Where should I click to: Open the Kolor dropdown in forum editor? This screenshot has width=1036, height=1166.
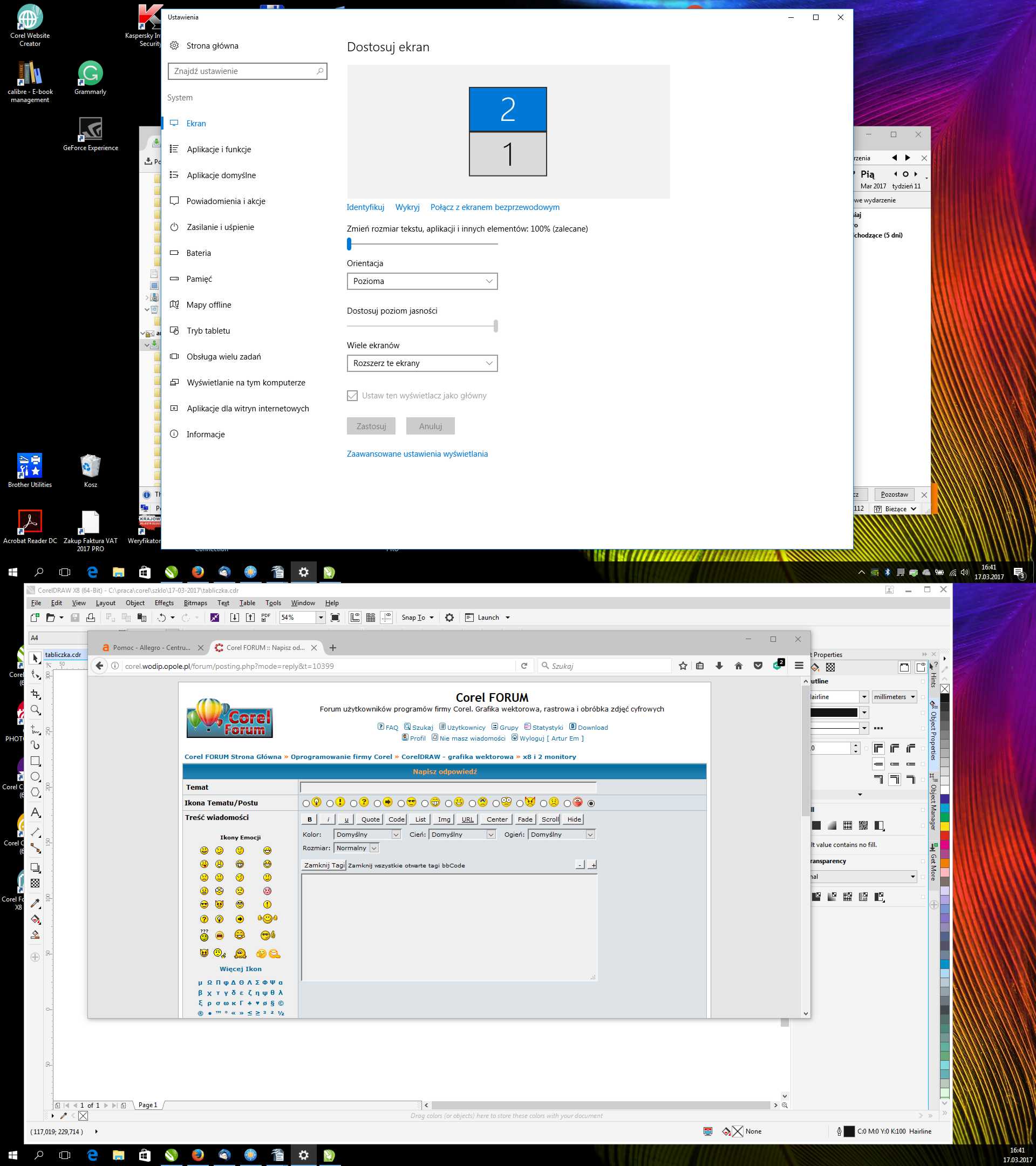tap(367, 835)
